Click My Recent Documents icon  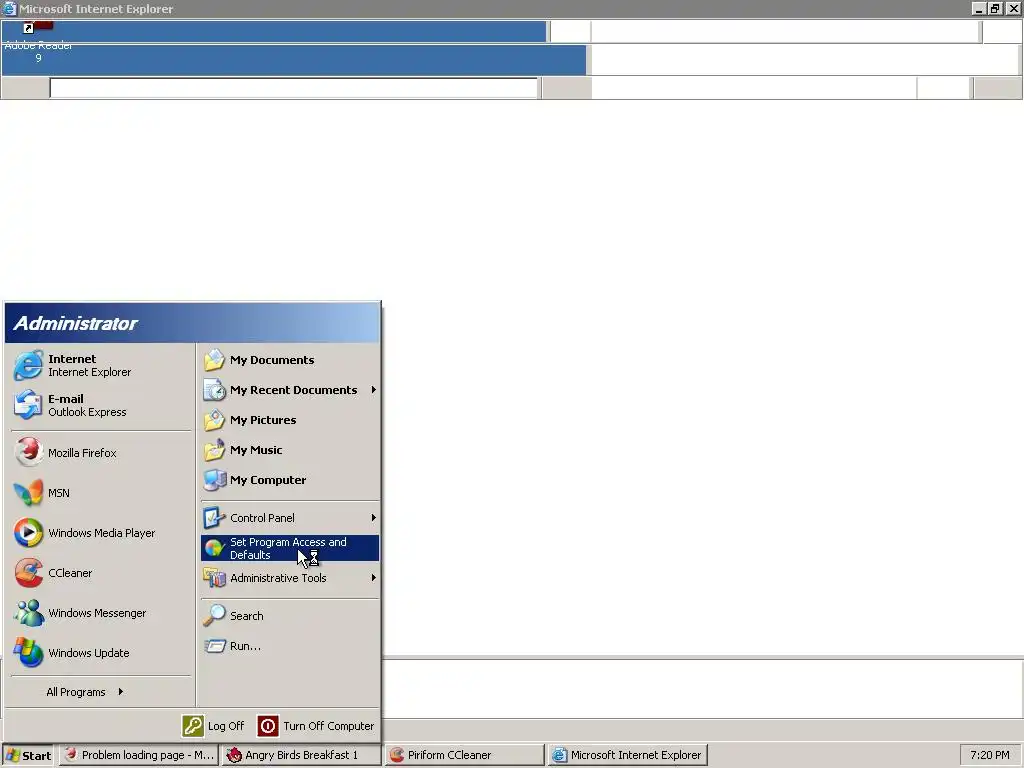coord(214,390)
